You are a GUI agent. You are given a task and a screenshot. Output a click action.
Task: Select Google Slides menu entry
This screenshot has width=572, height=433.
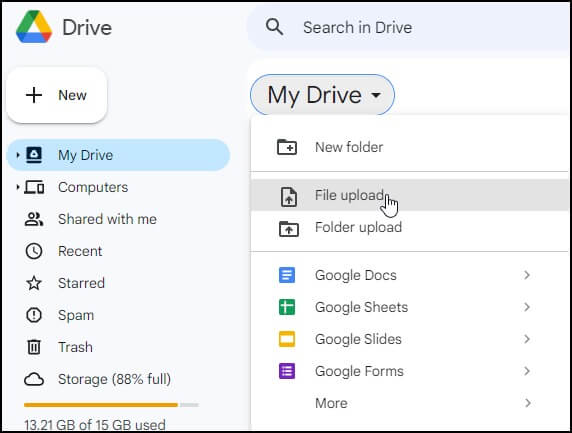(410, 339)
